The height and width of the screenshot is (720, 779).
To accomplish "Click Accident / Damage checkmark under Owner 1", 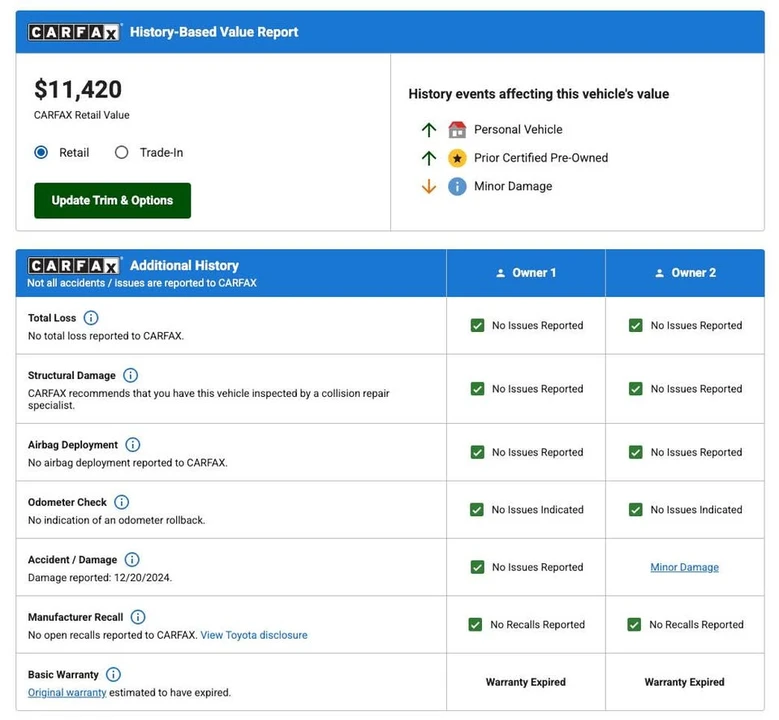I will tap(477, 567).
